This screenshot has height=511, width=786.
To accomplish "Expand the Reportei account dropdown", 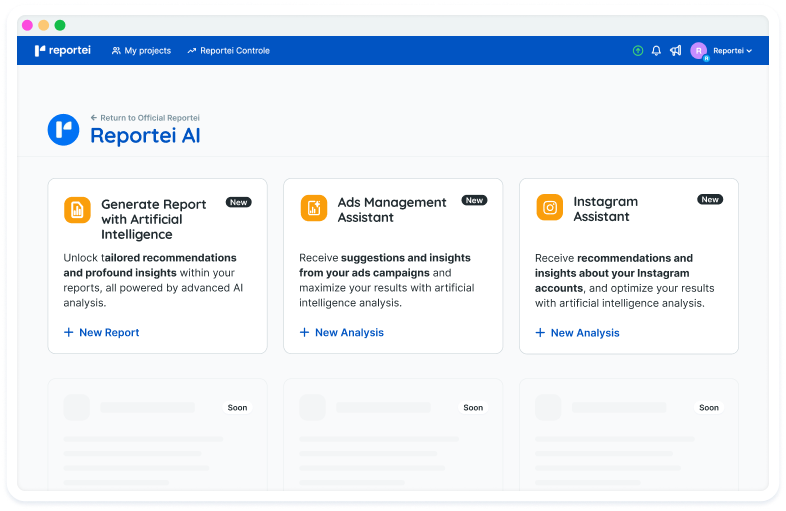I will click(x=732, y=51).
